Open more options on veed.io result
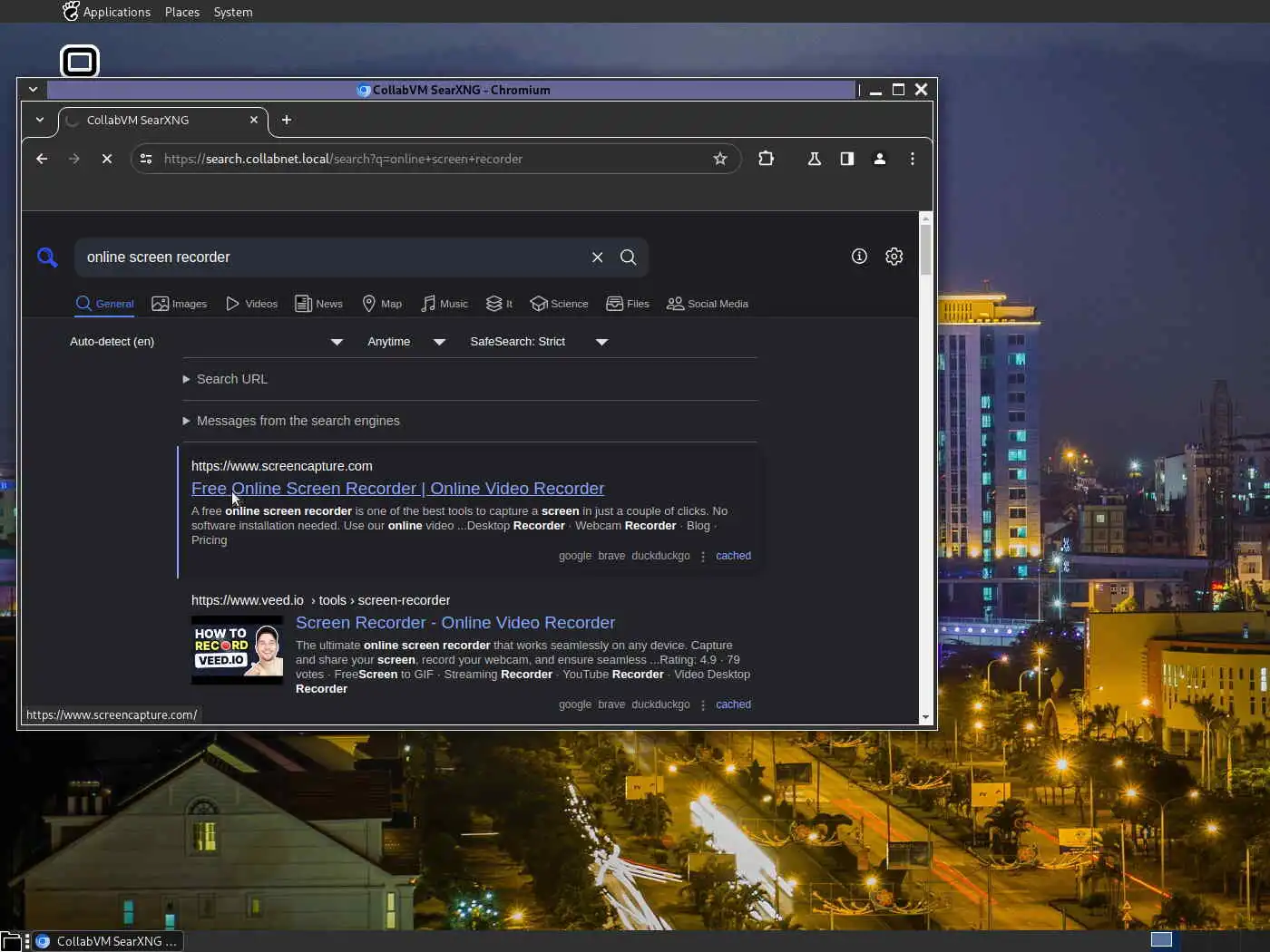Screen dimensions: 1270x952 [x=703, y=705]
